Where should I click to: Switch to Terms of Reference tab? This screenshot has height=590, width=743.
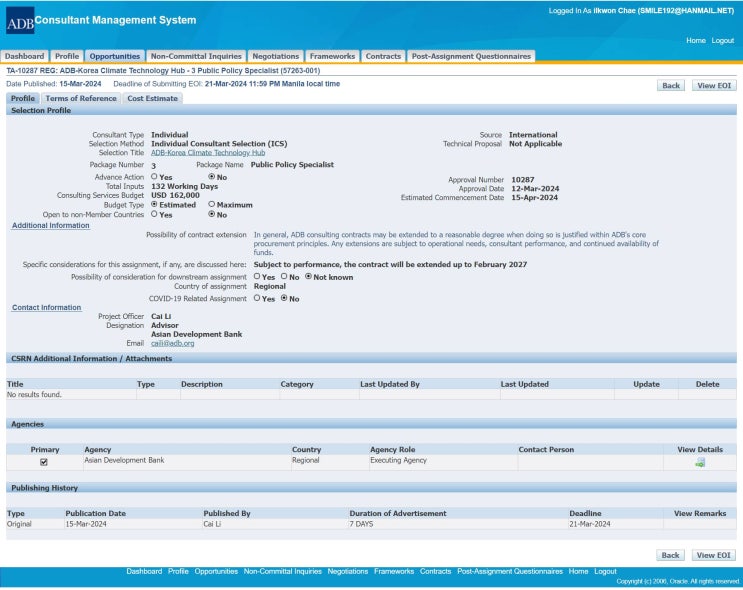tap(81, 98)
